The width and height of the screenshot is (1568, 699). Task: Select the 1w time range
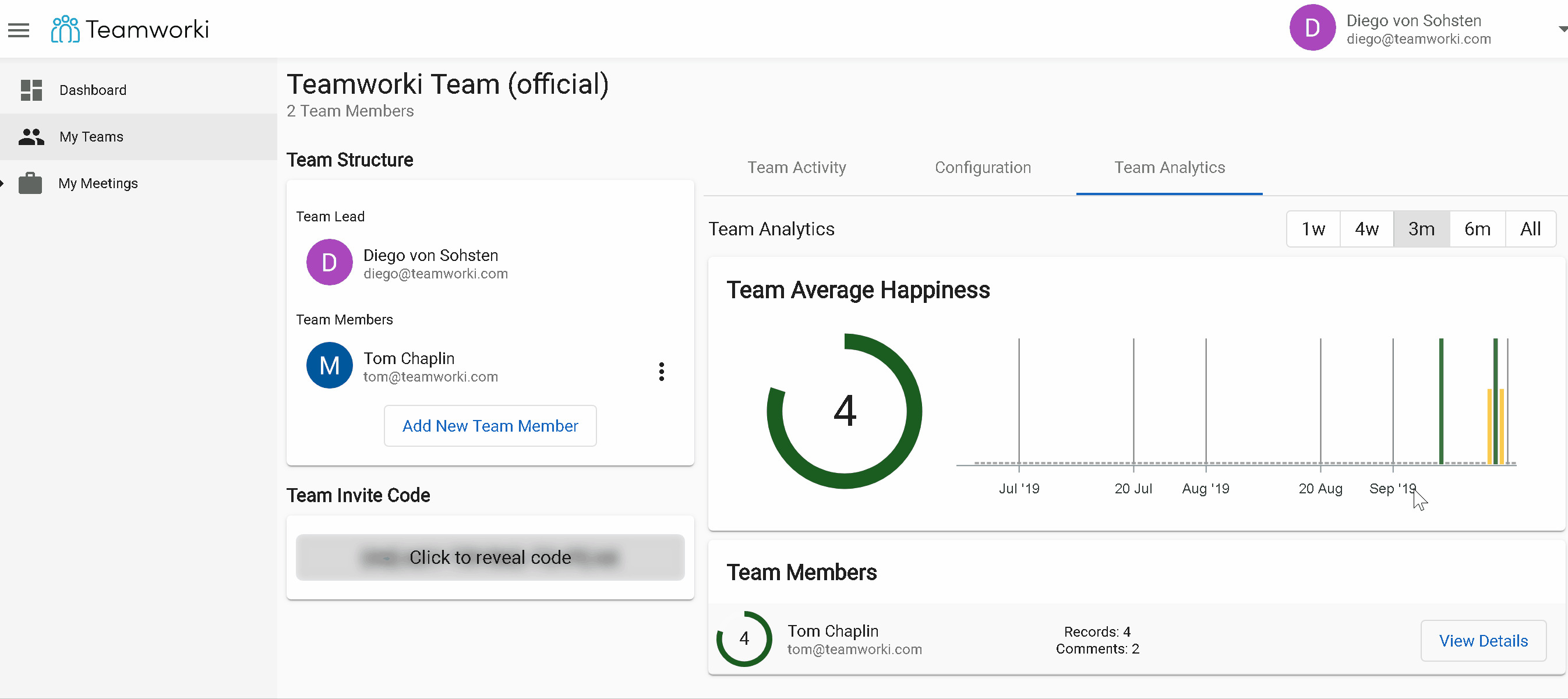(x=1313, y=229)
